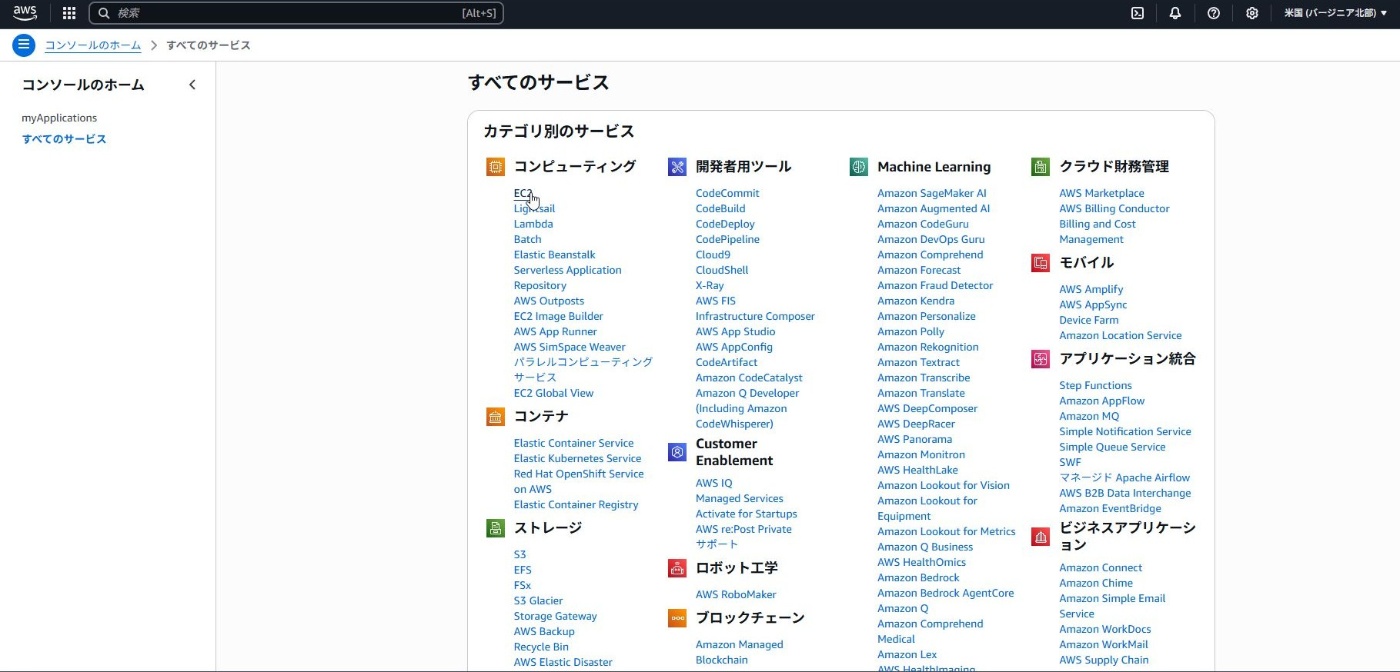This screenshot has height=672, width=1400.
Task: Open Managed Services link
Action: (x=739, y=498)
